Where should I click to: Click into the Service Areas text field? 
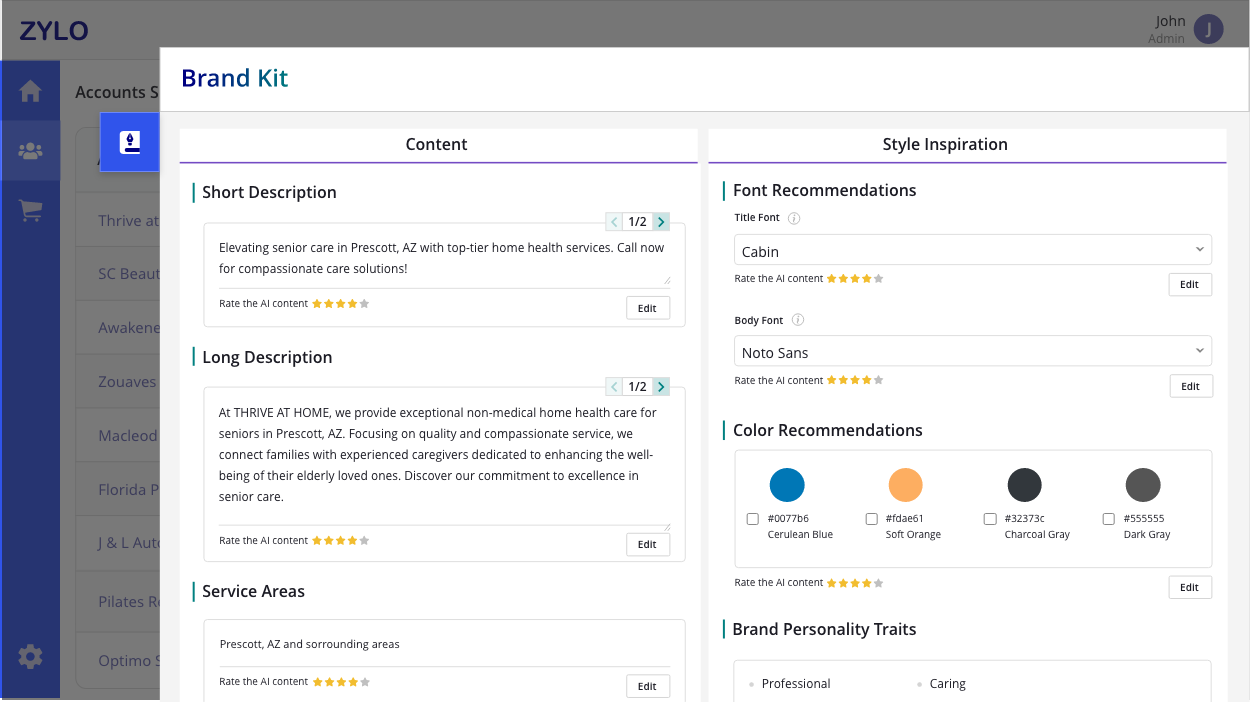[x=443, y=644]
